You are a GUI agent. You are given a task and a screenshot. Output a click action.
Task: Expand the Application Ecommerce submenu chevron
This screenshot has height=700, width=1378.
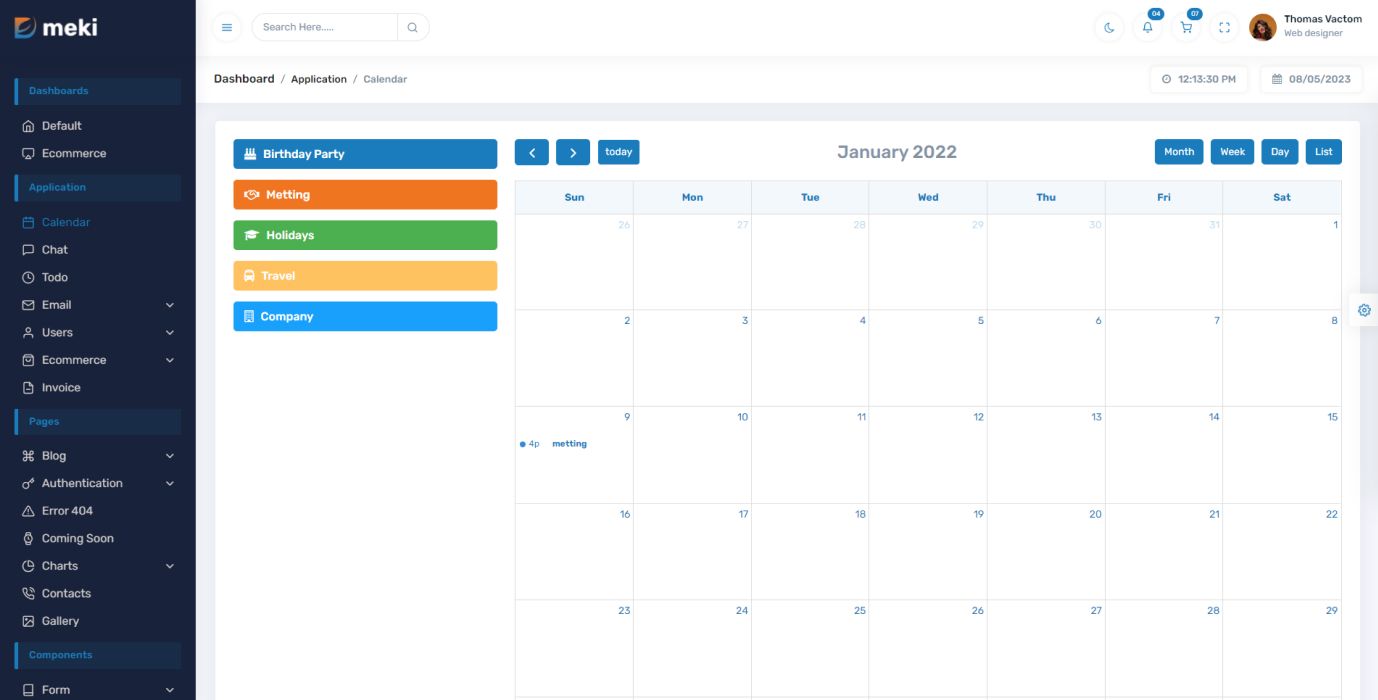point(169,360)
